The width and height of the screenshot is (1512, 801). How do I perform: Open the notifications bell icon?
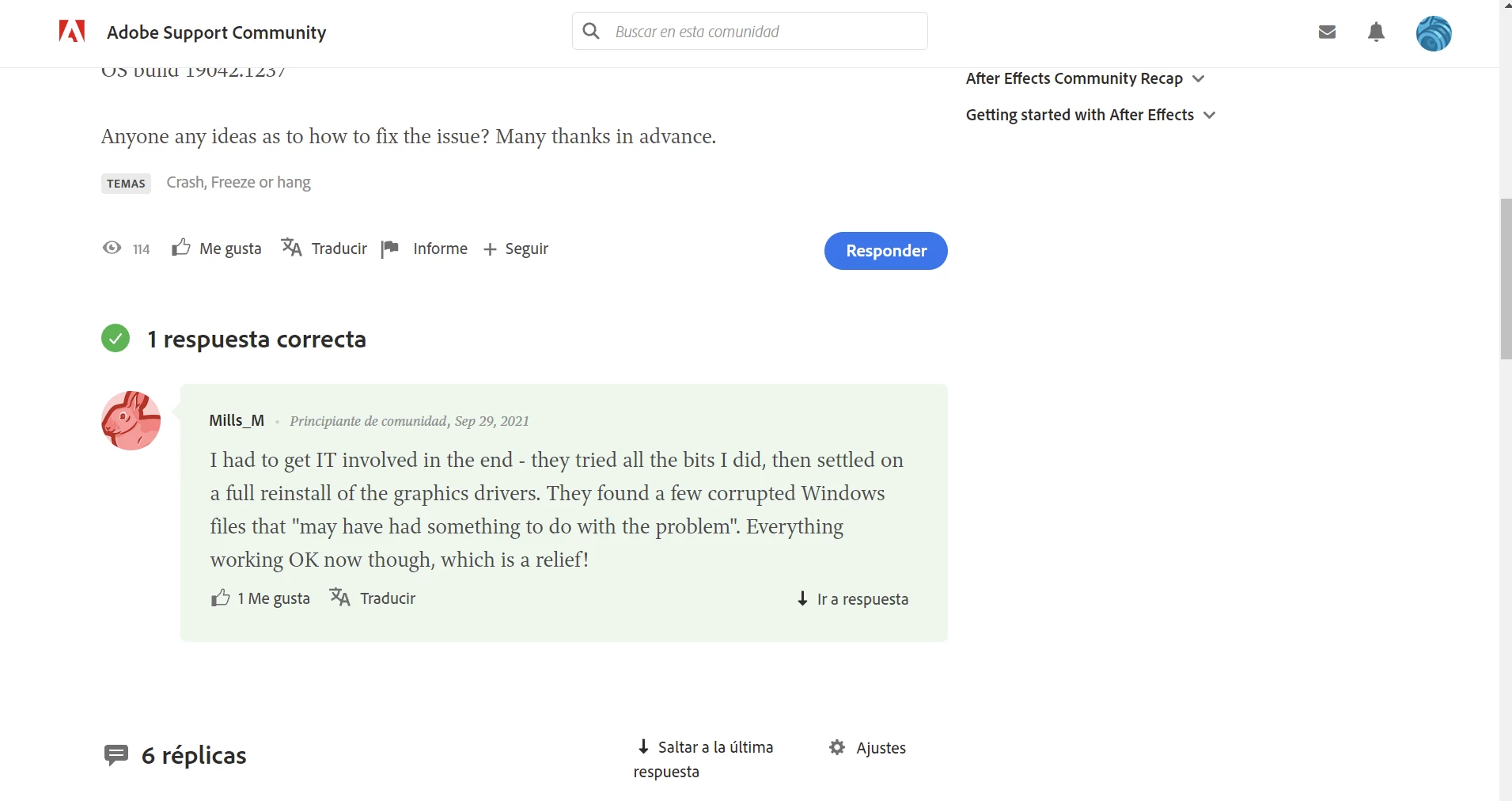click(1376, 32)
